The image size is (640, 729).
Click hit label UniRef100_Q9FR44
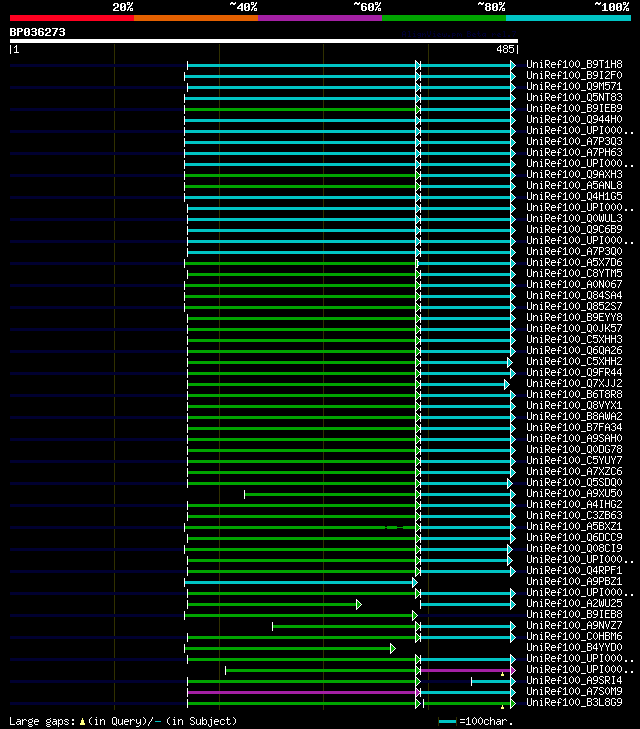pos(574,372)
